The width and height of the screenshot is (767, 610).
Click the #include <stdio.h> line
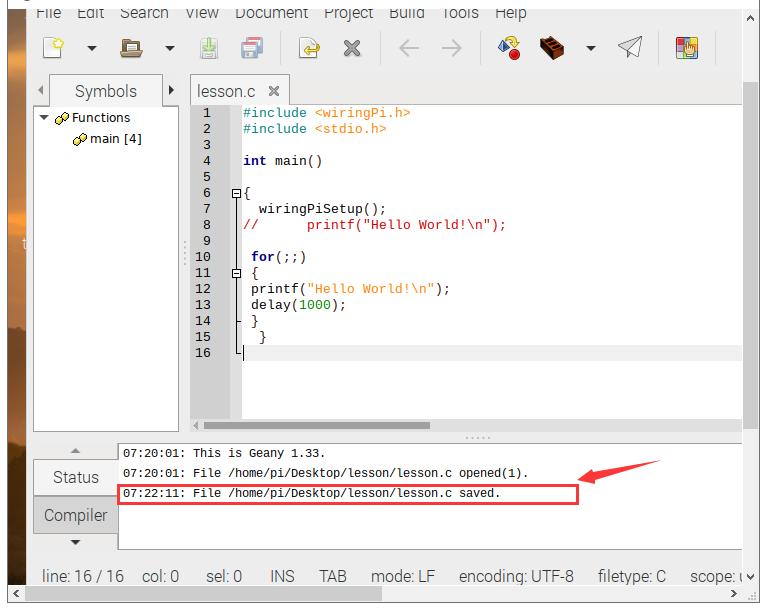315,129
